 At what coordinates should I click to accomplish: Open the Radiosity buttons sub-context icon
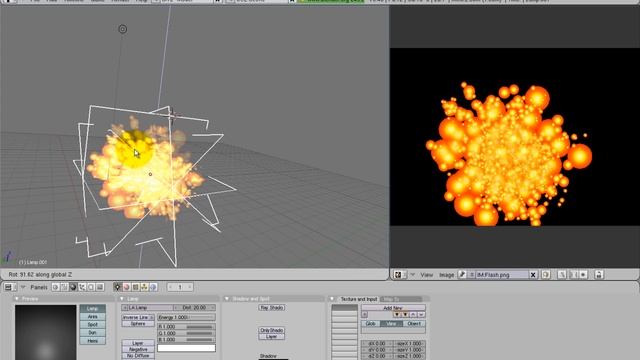pos(144,287)
